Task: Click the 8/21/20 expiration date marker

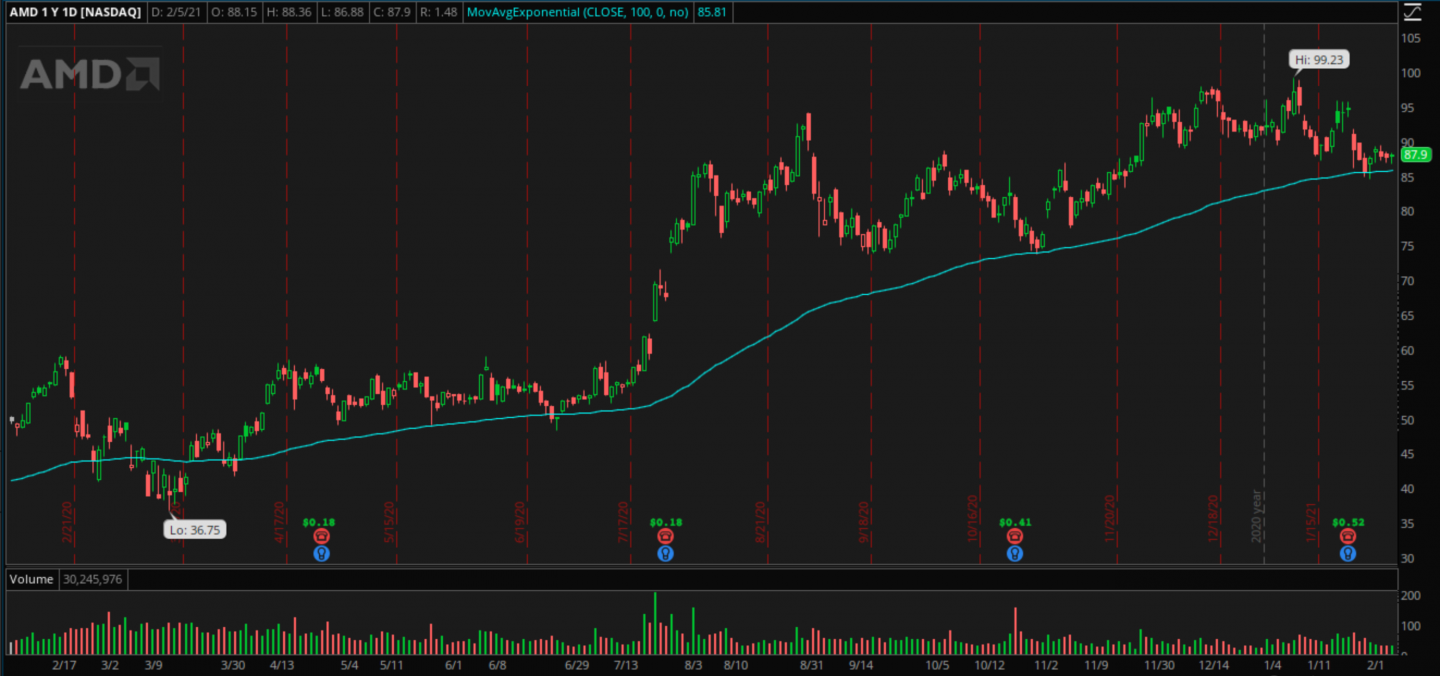Action: click(762, 520)
